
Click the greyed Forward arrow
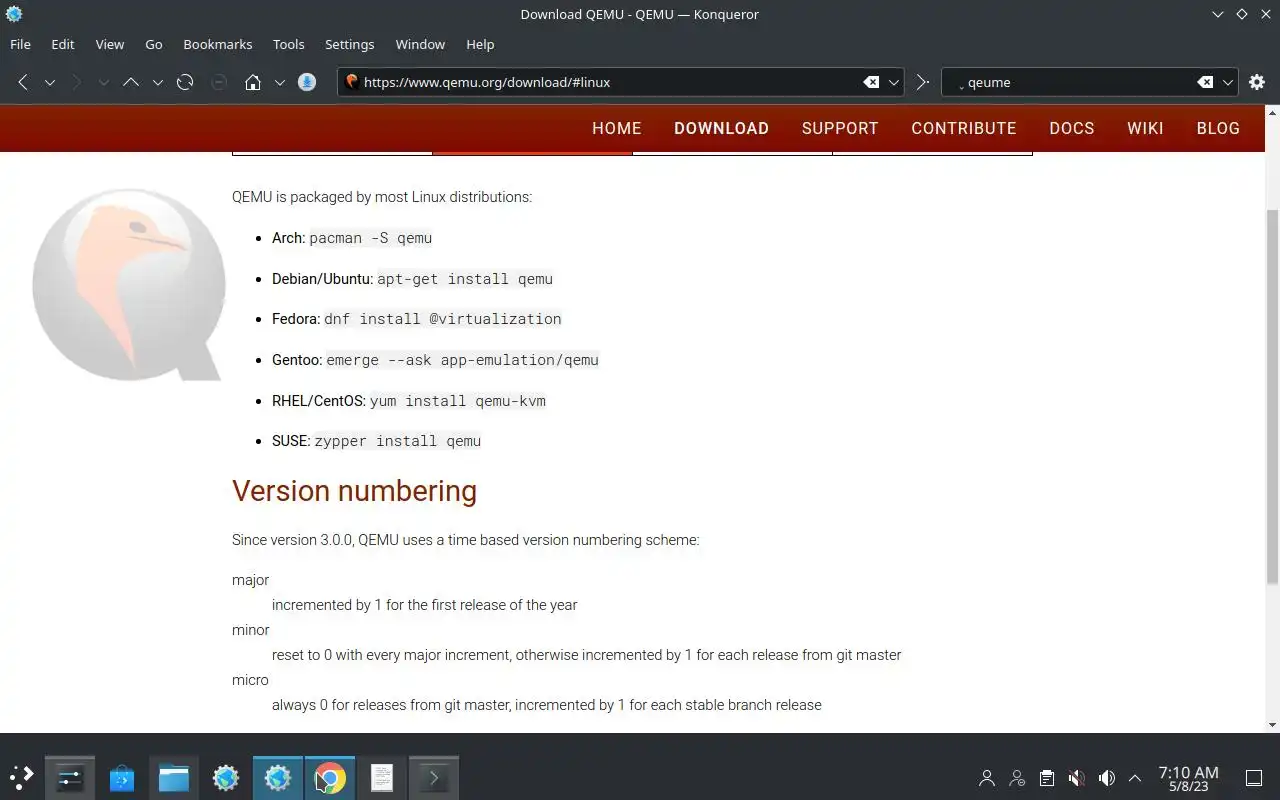pos(77,82)
